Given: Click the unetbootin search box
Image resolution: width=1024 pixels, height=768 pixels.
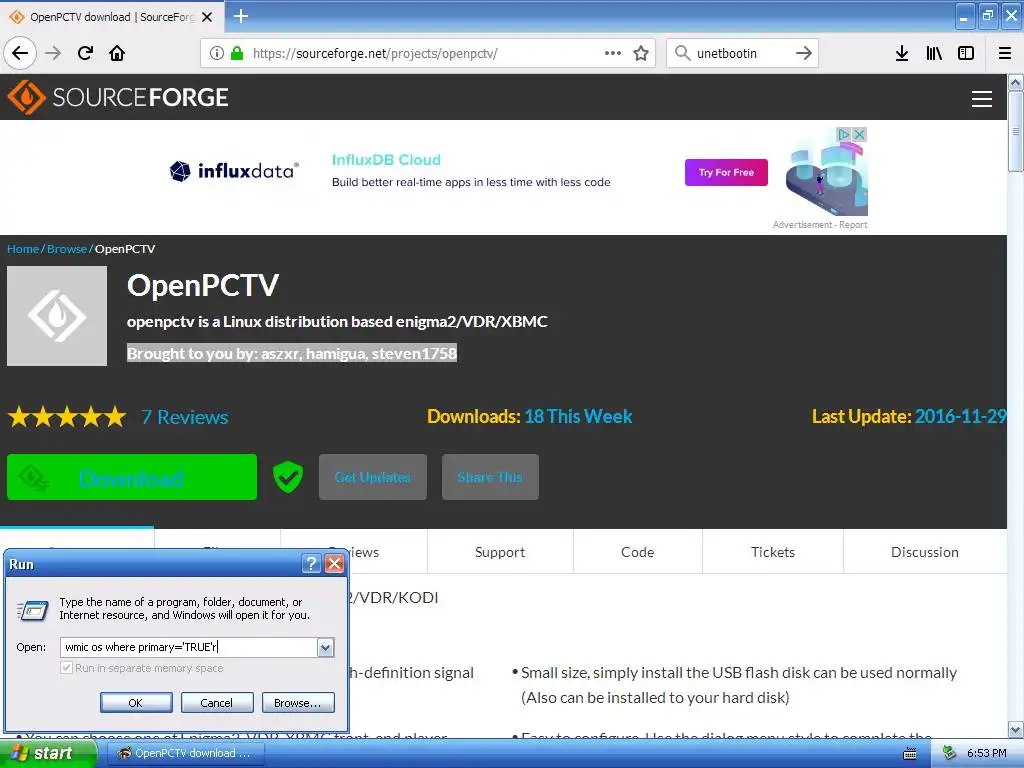Looking at the screenshot, I should click(741, 53).
